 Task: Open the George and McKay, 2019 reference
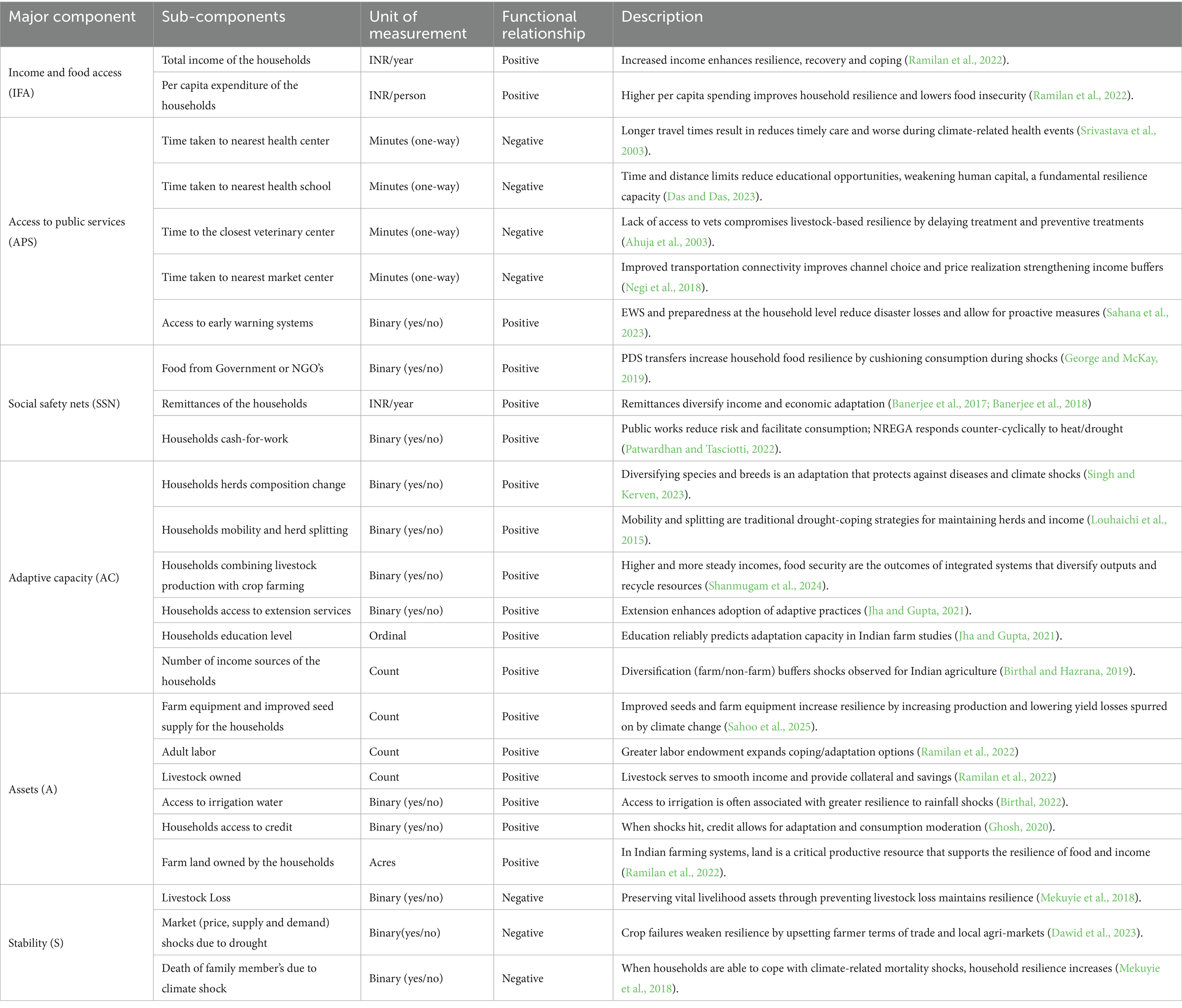point(1111,359)
